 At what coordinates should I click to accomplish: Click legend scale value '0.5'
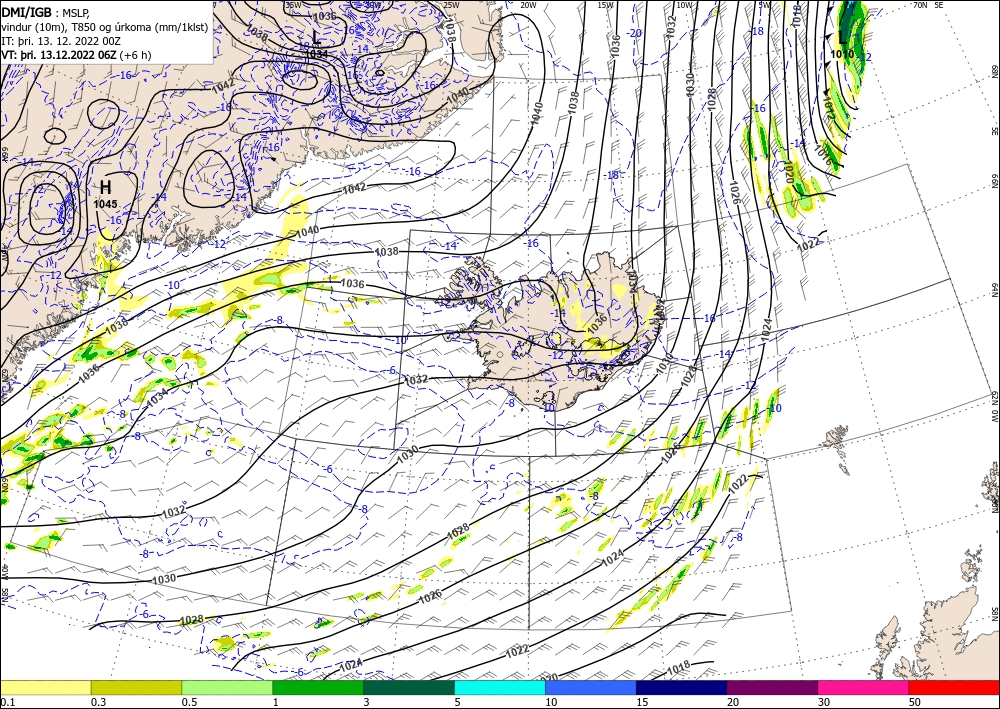(x=188, y=702)
